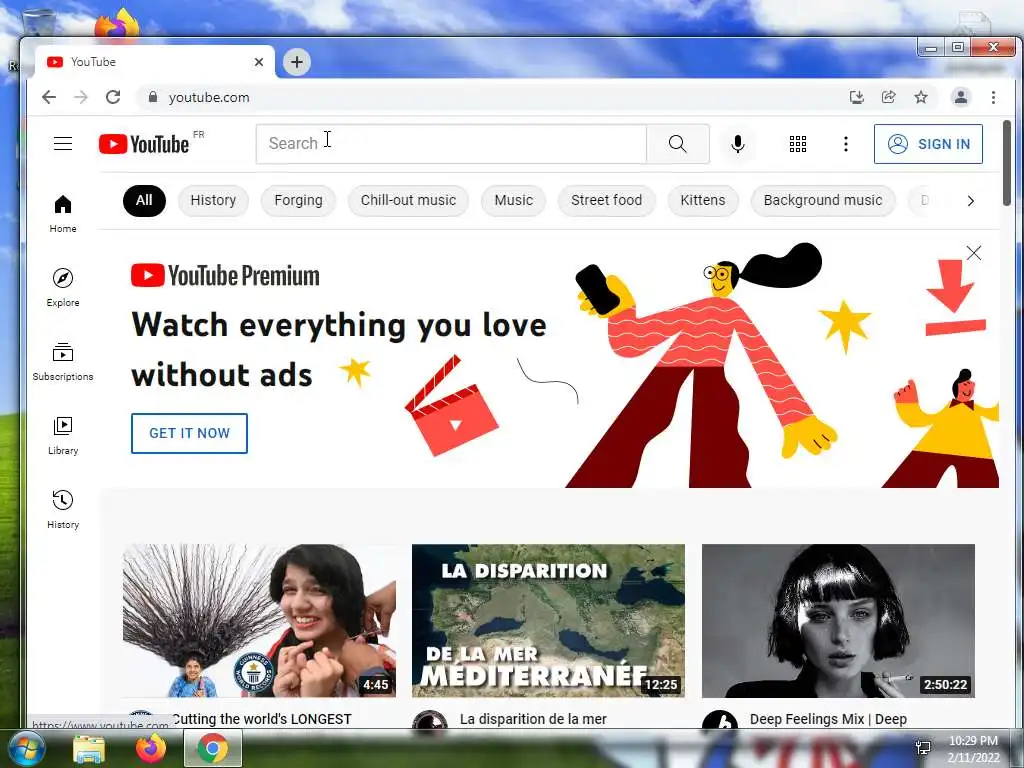
Task: Open the Chrome profile avatar
Action: click(x=961, y=97)
